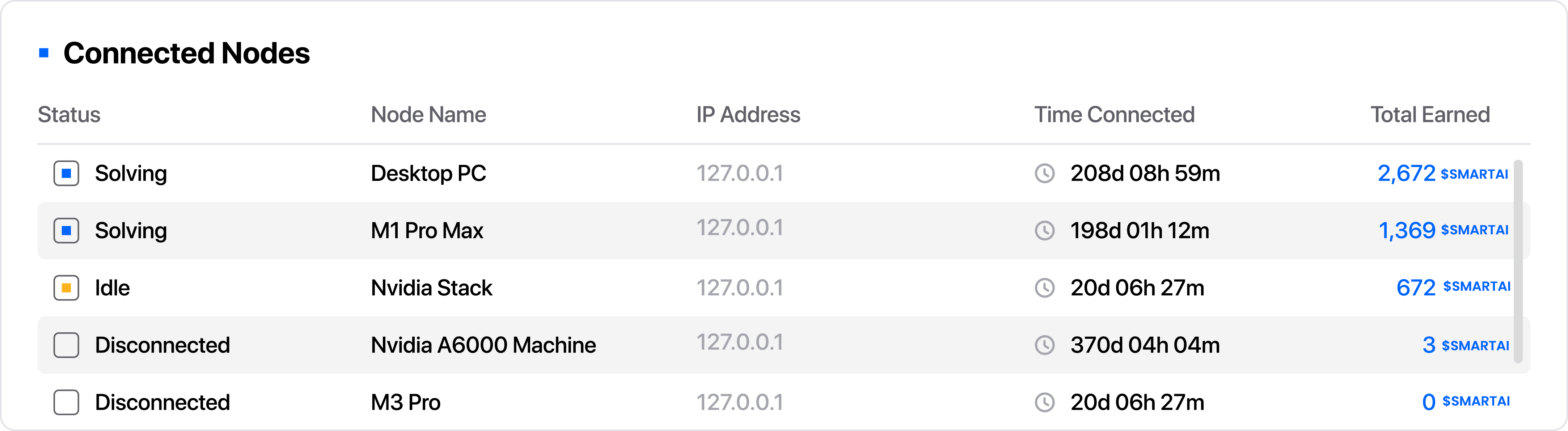Click the clock icon in Desktop PC row

(1044, 173)
